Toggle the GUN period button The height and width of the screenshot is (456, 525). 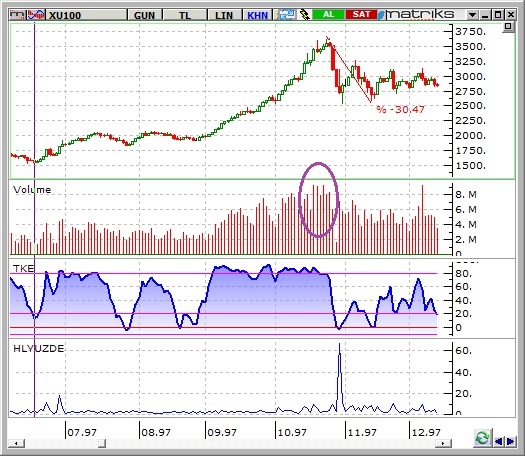click(x=144, y=15)
